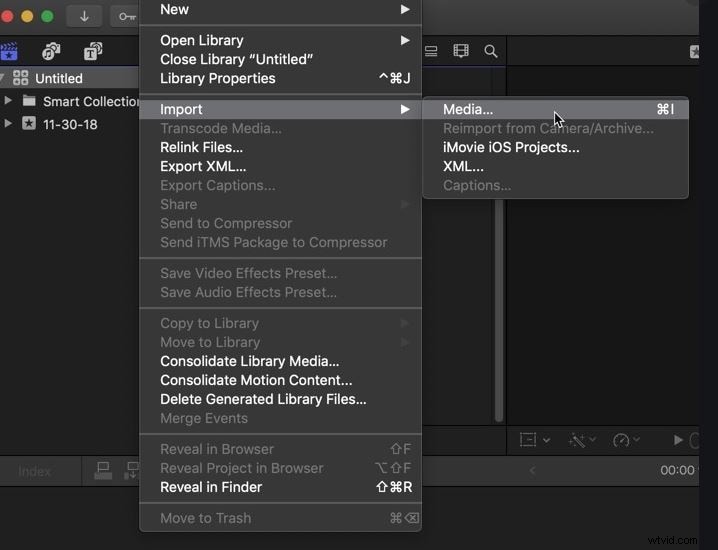Open the retime speedometer dropdown

[x=626, y=440]
